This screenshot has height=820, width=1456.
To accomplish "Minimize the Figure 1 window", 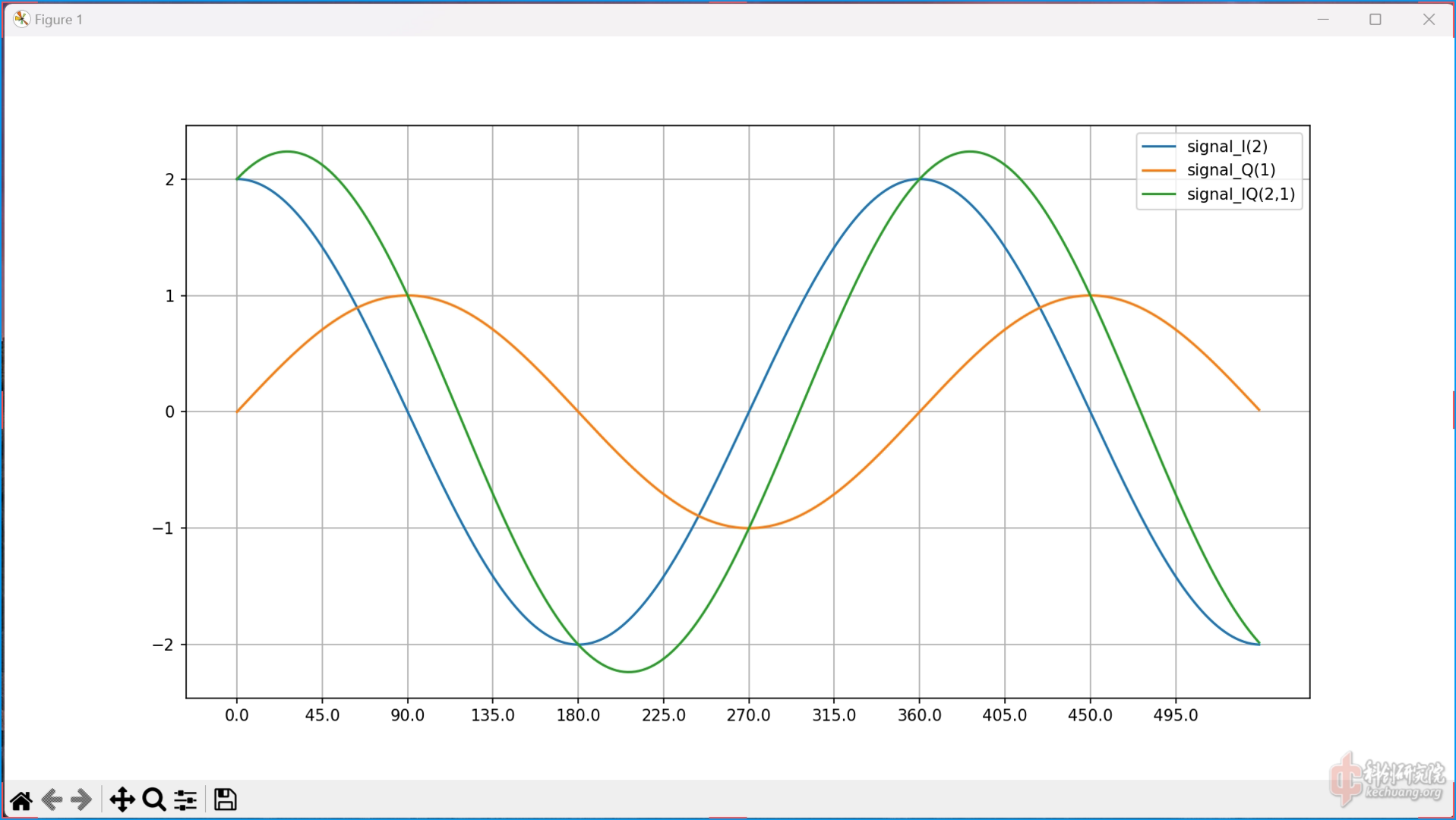I will click(x=1323, y=19).
